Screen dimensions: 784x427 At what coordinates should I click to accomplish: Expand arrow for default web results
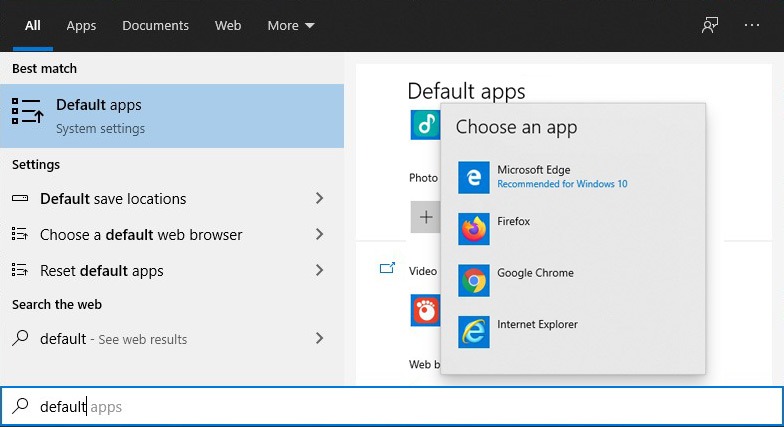coord(320,338)
